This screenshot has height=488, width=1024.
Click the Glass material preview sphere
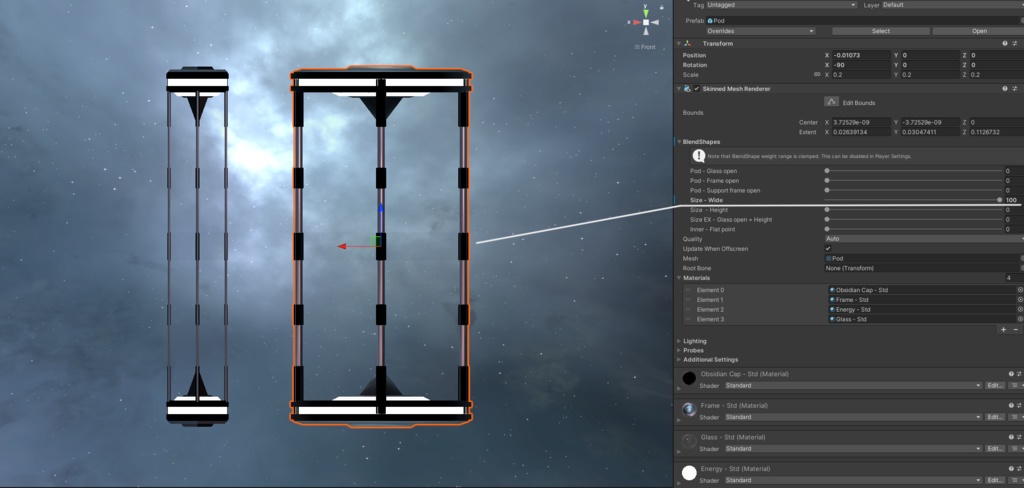pyautogui.click(x=689, y=441)
